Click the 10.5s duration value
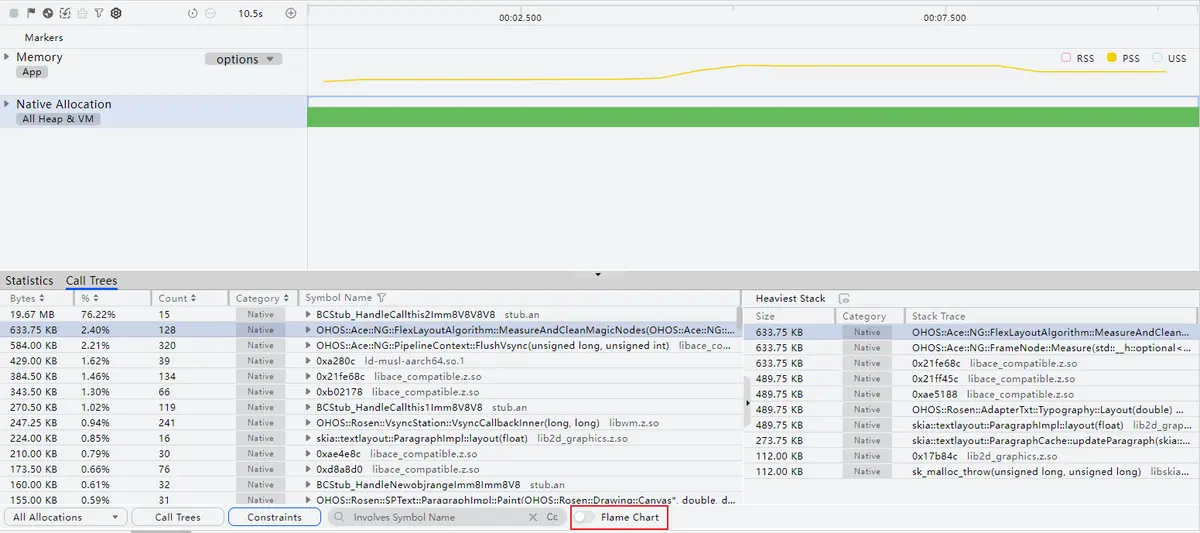Viewport: 1200px width, 533px height. [x=251, y=14]
